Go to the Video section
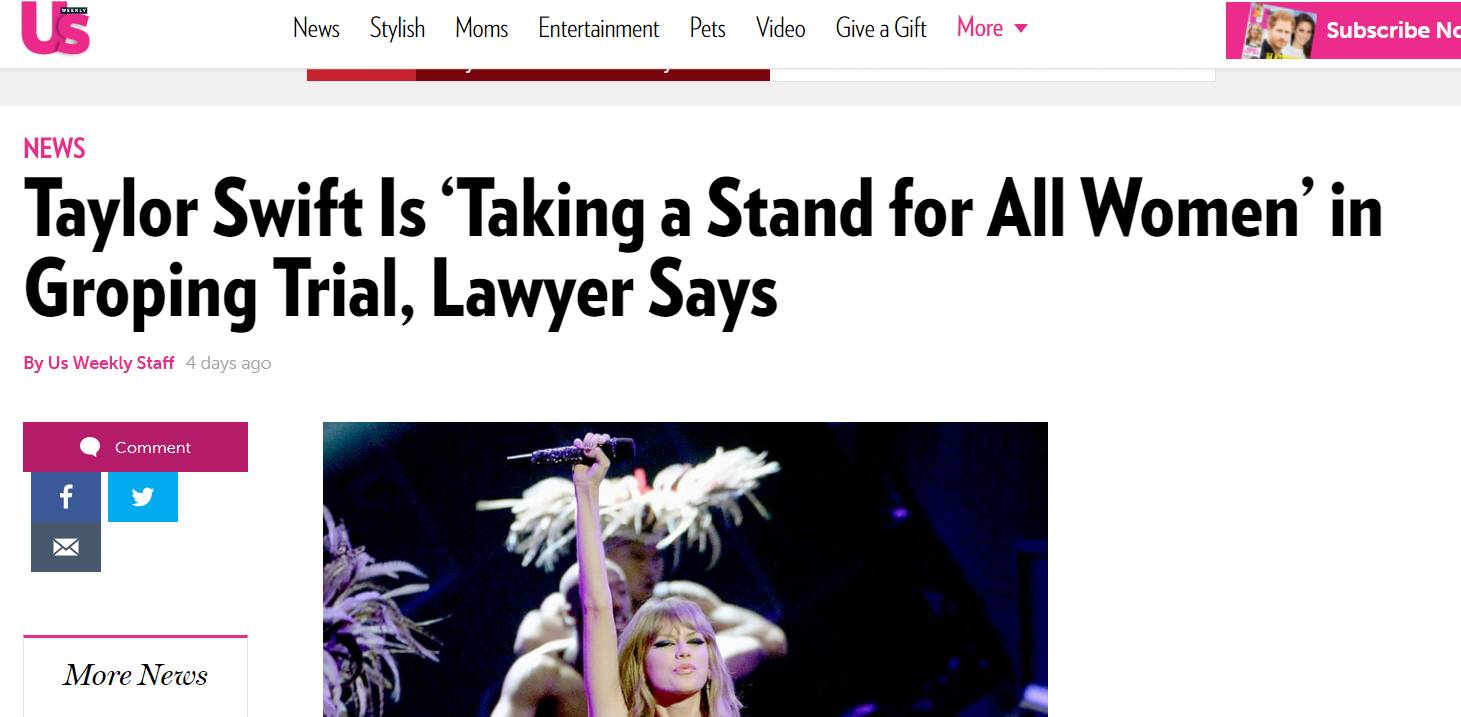This screenshot has width=1461, height=717. click(x=781, y=28)
